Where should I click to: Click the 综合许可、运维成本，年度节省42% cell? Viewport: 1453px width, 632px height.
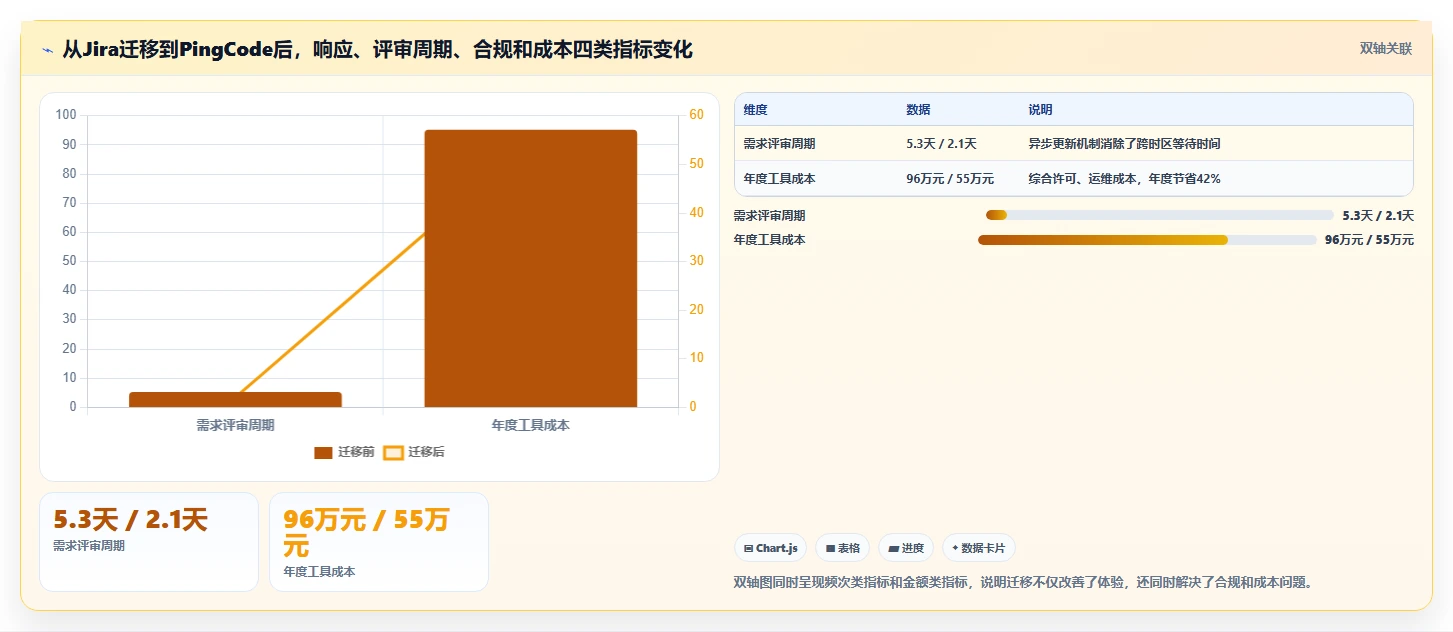coord(1124,179)
